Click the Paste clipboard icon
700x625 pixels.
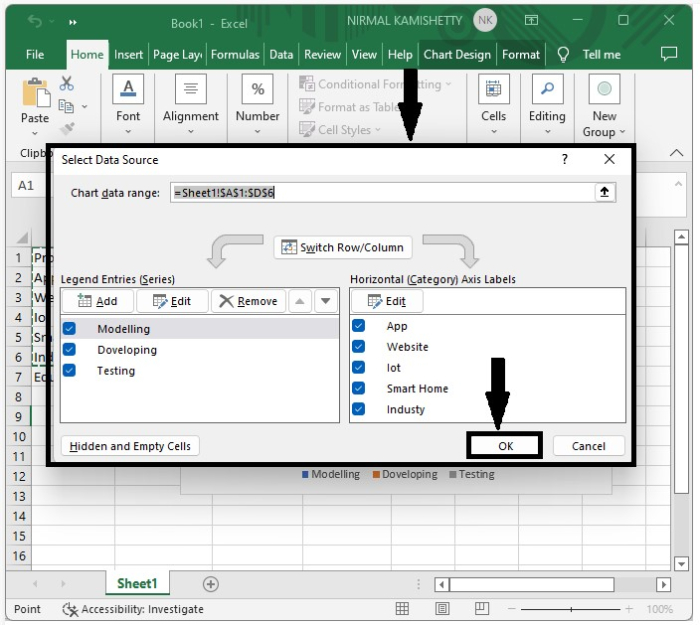(36, 92)
